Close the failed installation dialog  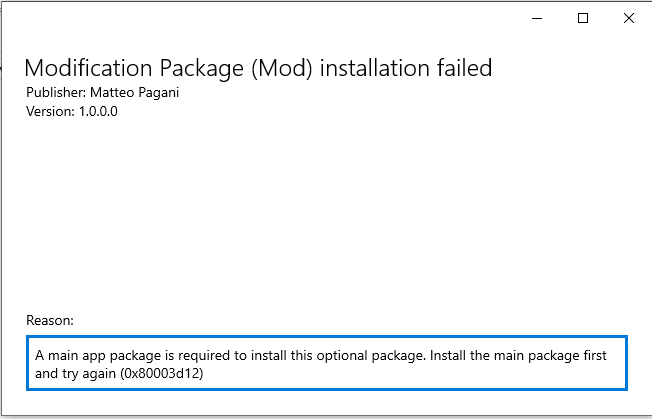click(628, 18)
